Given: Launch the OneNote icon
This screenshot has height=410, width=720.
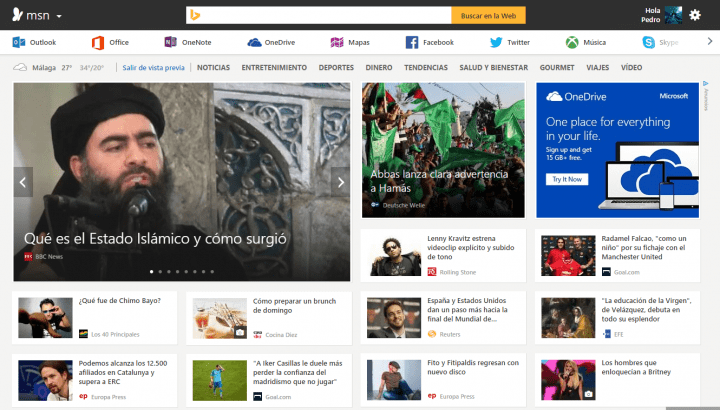Looking at the screenshot, I should (170, 42).
